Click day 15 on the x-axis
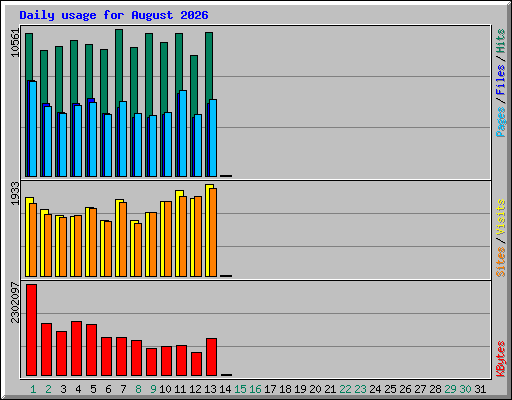 (x=240, y=389)
